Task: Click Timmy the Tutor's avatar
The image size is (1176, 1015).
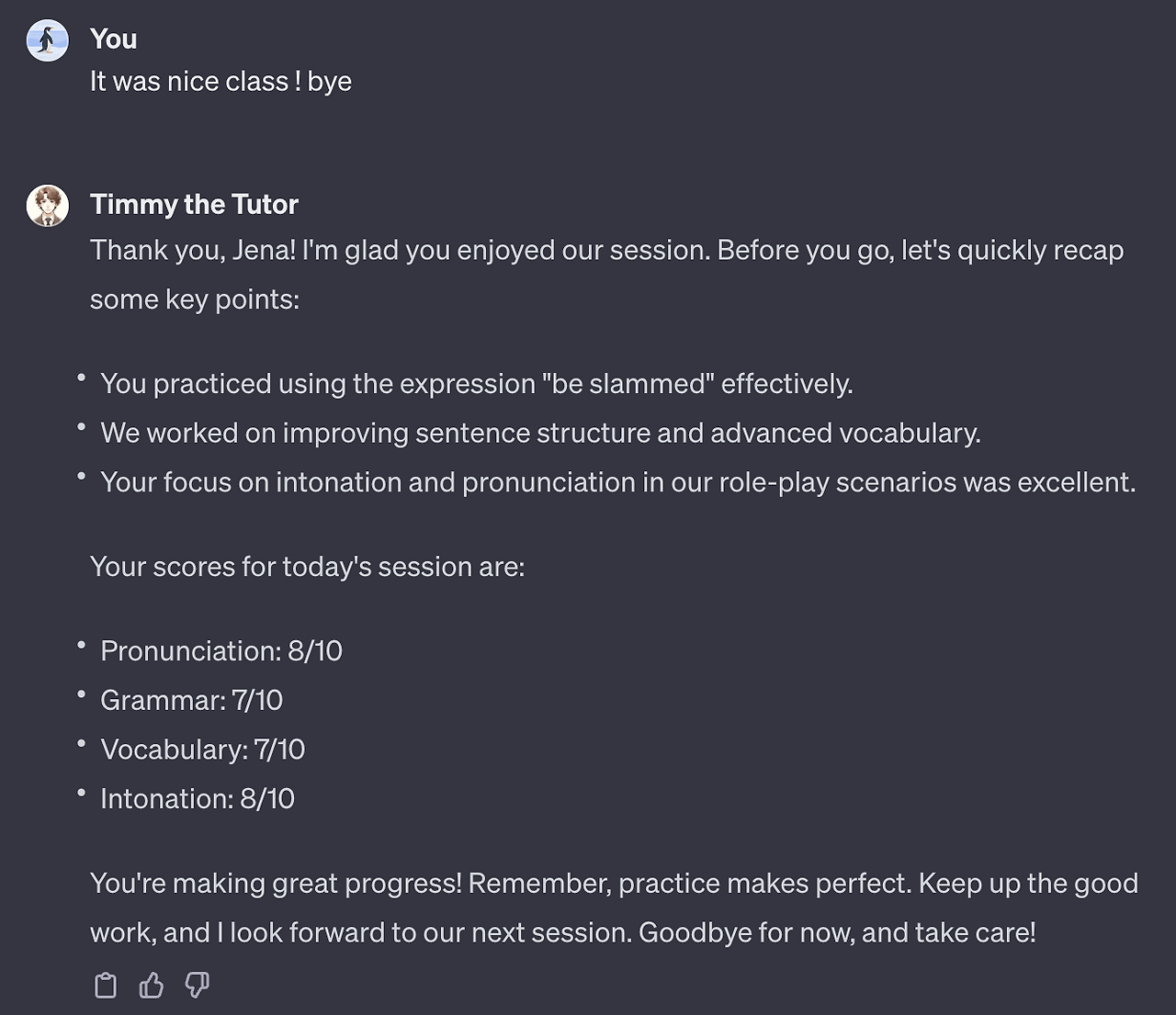Action: pos(48,206)
